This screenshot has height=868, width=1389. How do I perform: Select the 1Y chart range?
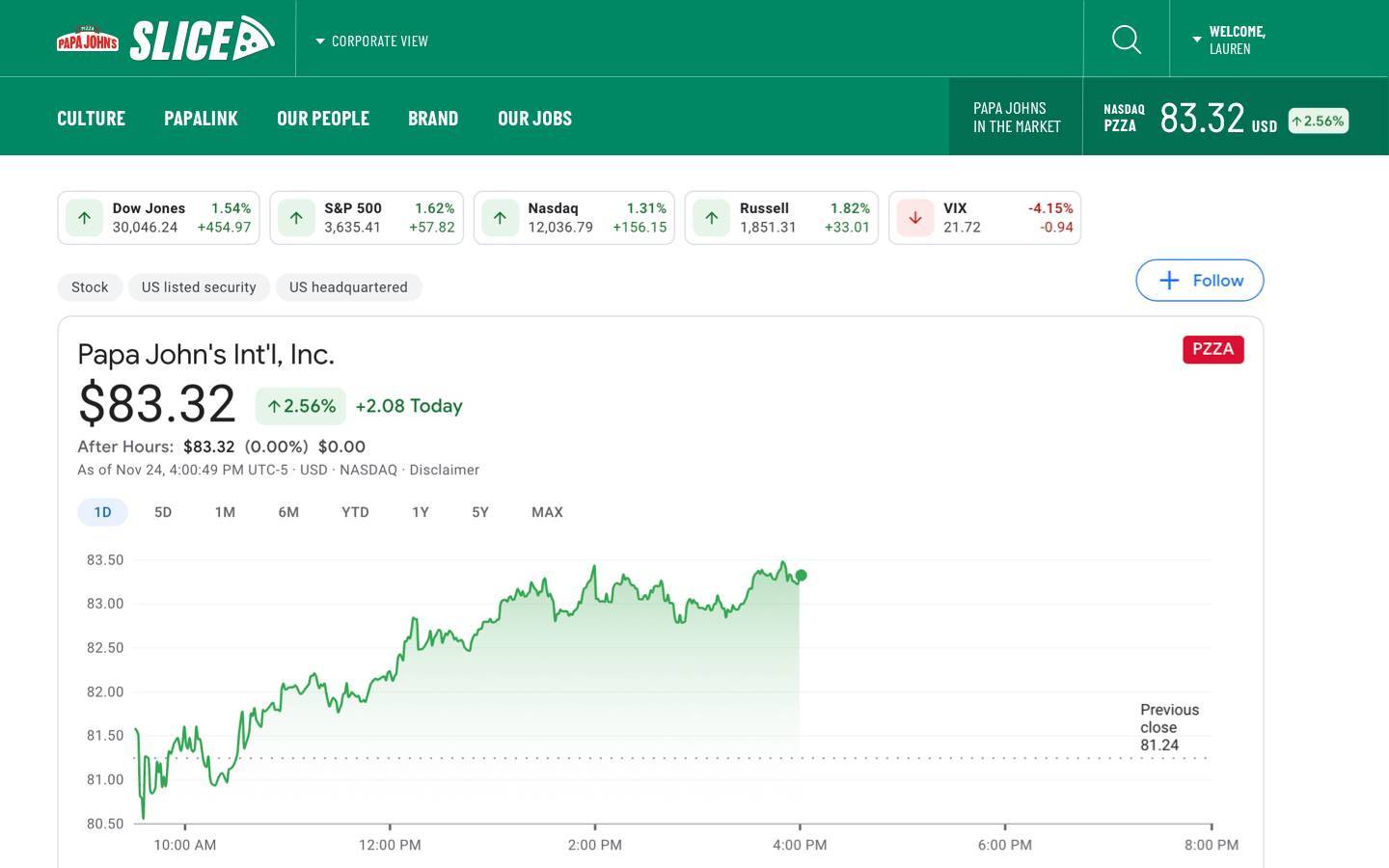click(420, 512)
